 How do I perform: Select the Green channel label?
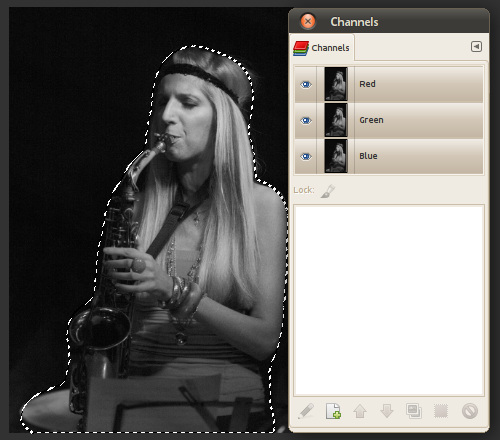click(371, 120)
